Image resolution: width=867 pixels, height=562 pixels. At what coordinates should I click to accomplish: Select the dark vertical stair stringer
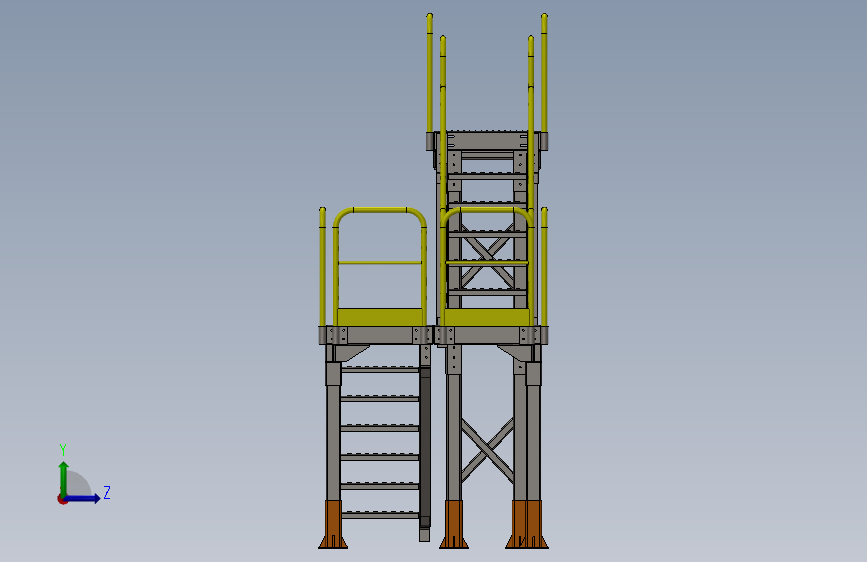point(425,446)
